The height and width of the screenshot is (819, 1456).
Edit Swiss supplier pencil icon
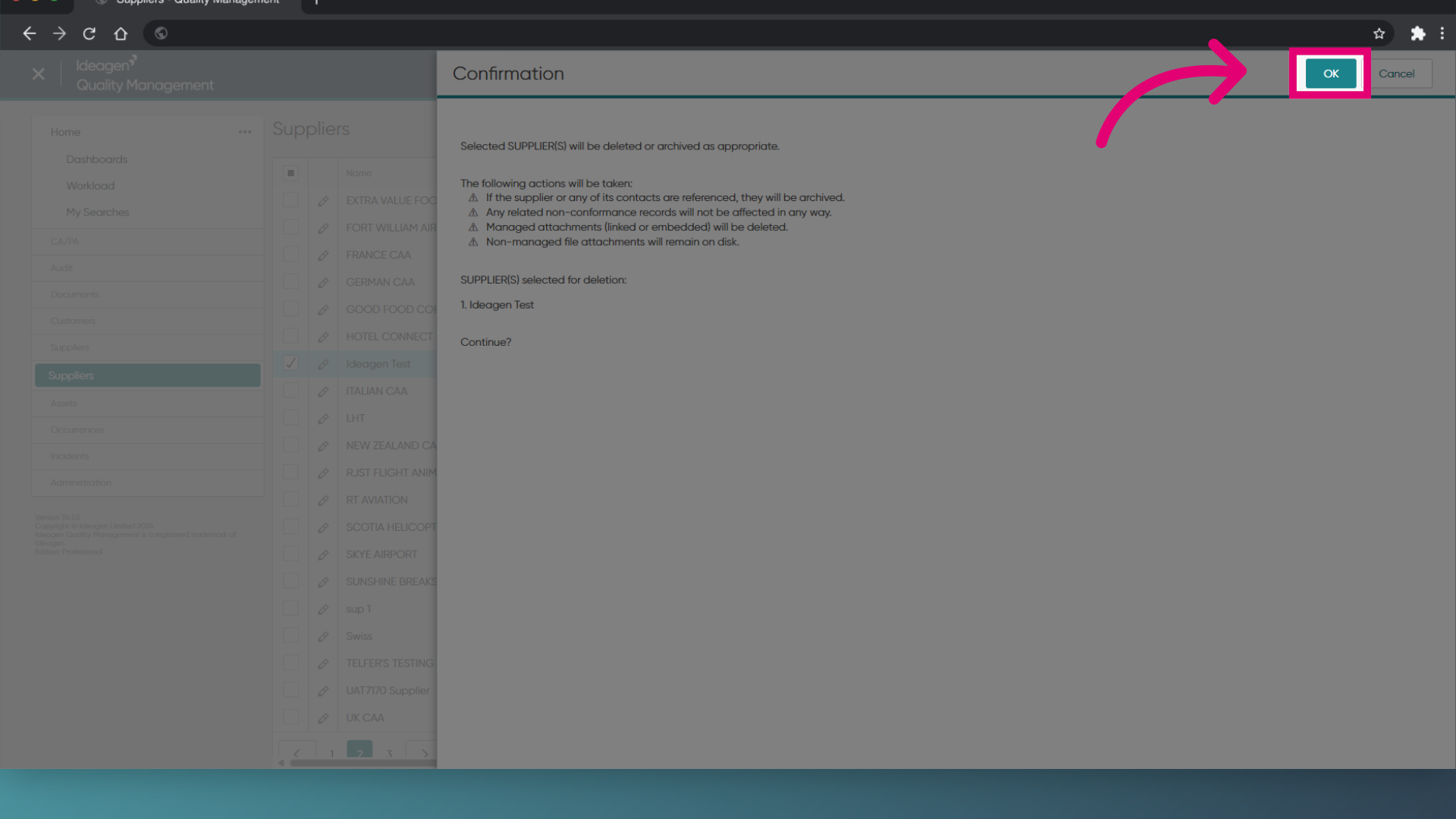pos(323,637)
